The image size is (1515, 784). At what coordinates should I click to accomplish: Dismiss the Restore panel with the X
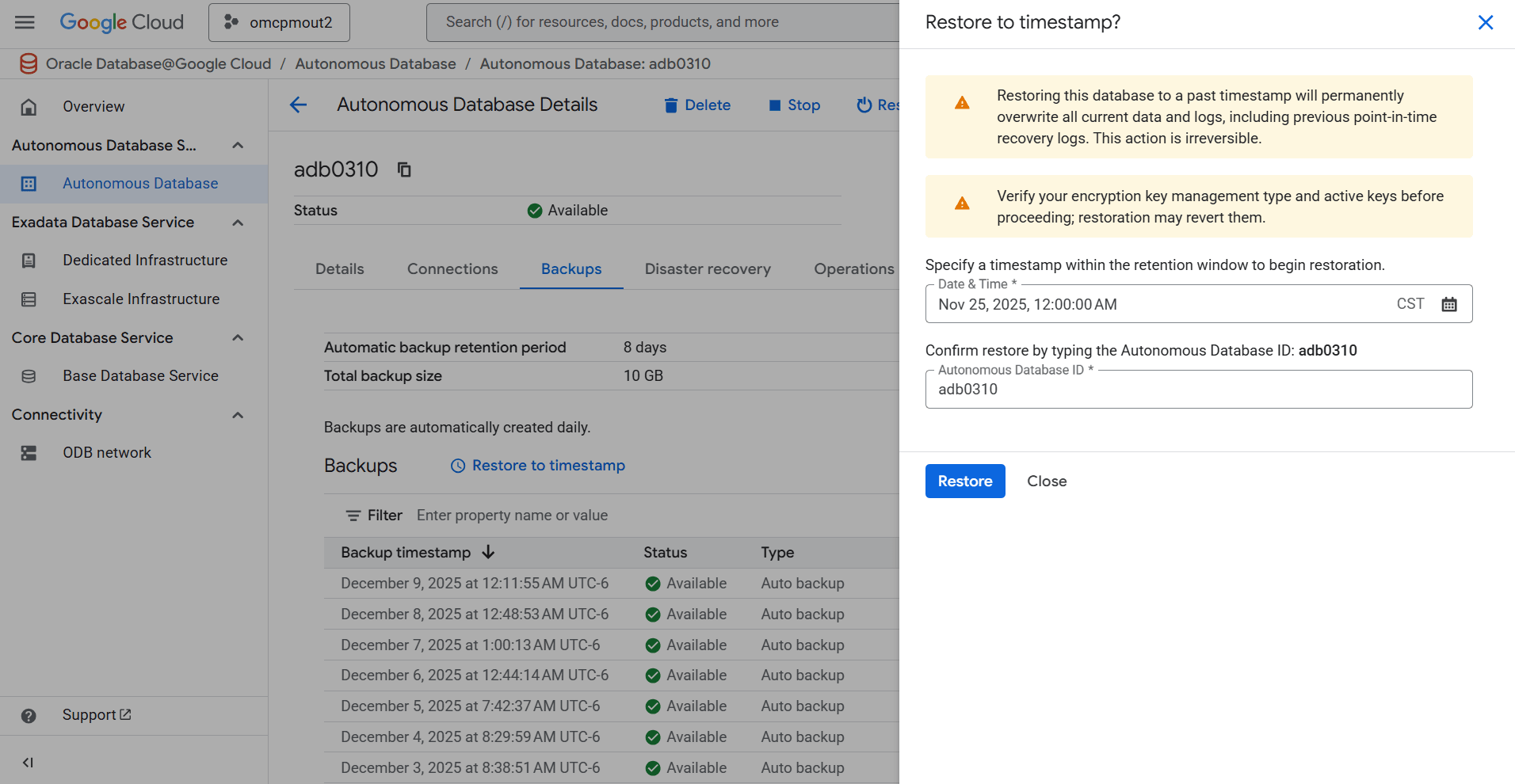point(1486,22)
